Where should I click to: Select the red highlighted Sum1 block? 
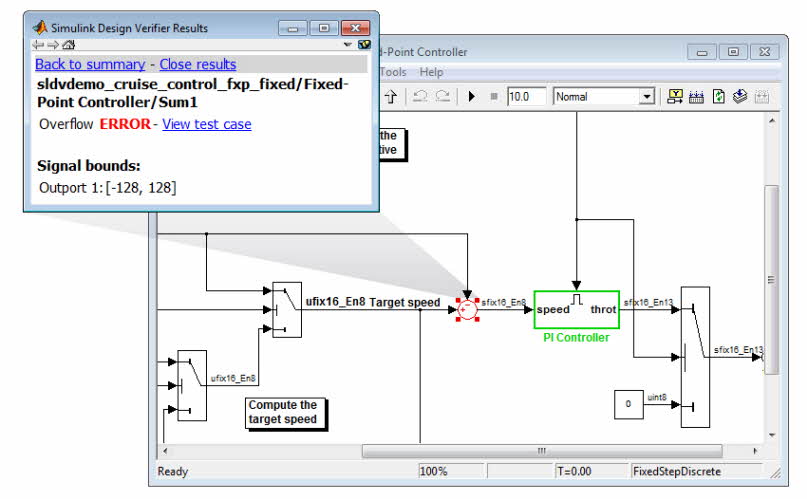(467, 310)
